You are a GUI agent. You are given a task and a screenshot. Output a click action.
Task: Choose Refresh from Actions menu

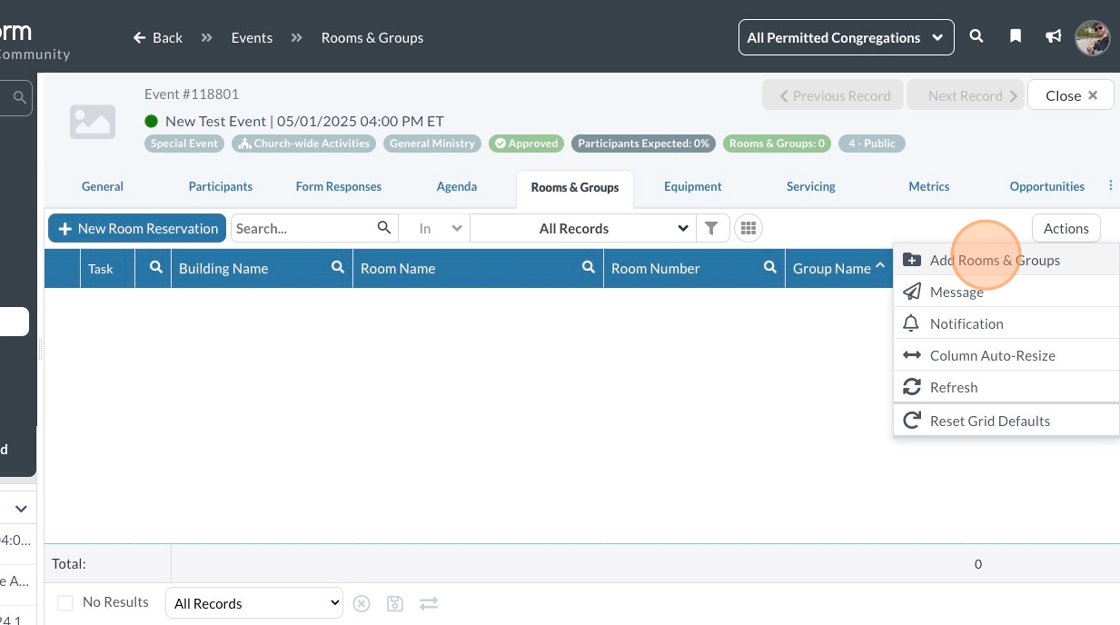point(1006,386)
